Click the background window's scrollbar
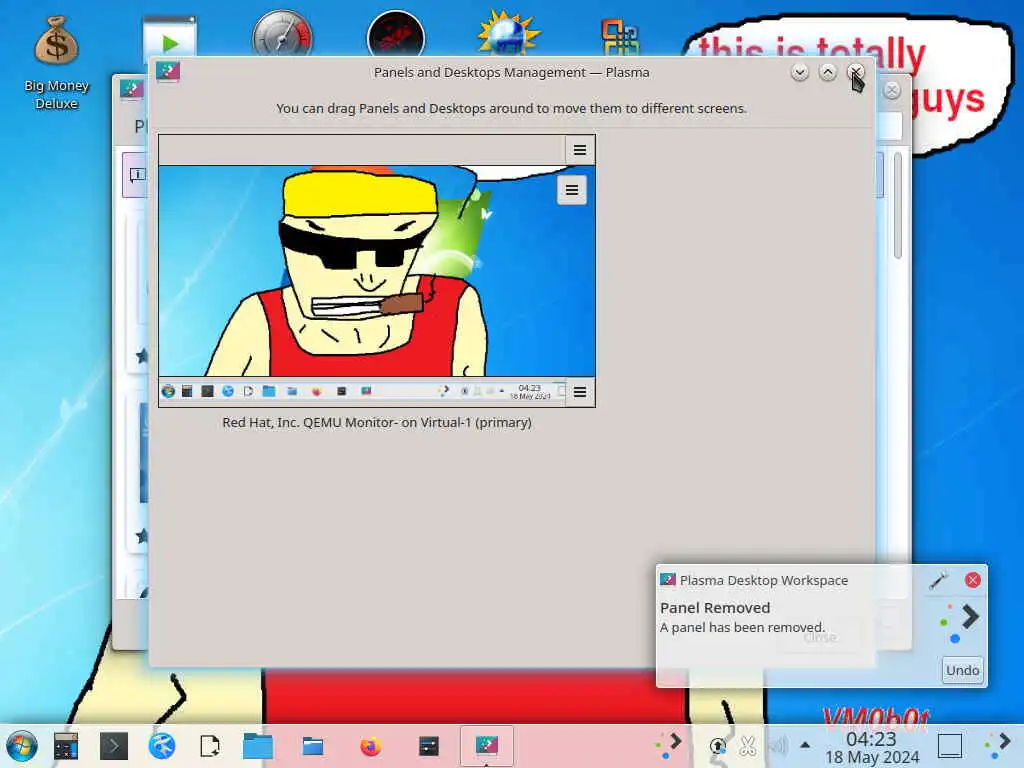 (x=898, y=206)
